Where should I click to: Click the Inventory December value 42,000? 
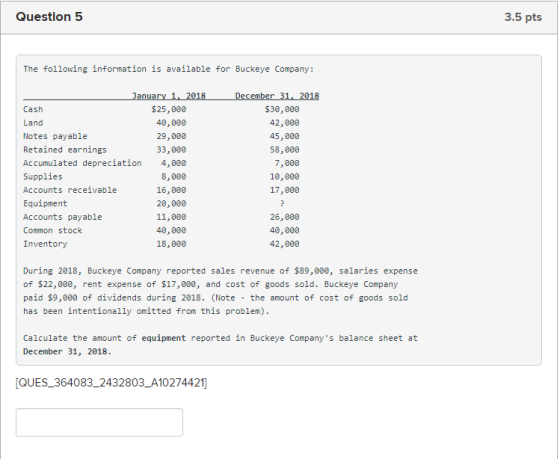(285, 244)
